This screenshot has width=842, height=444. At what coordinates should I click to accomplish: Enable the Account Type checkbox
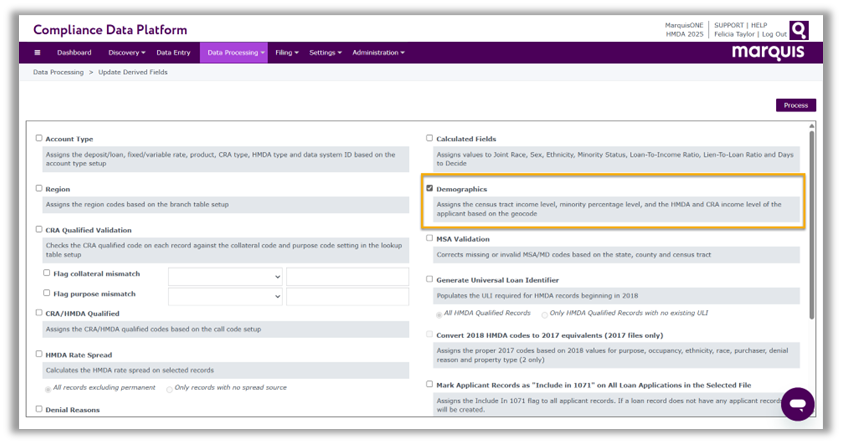[40, 139]
